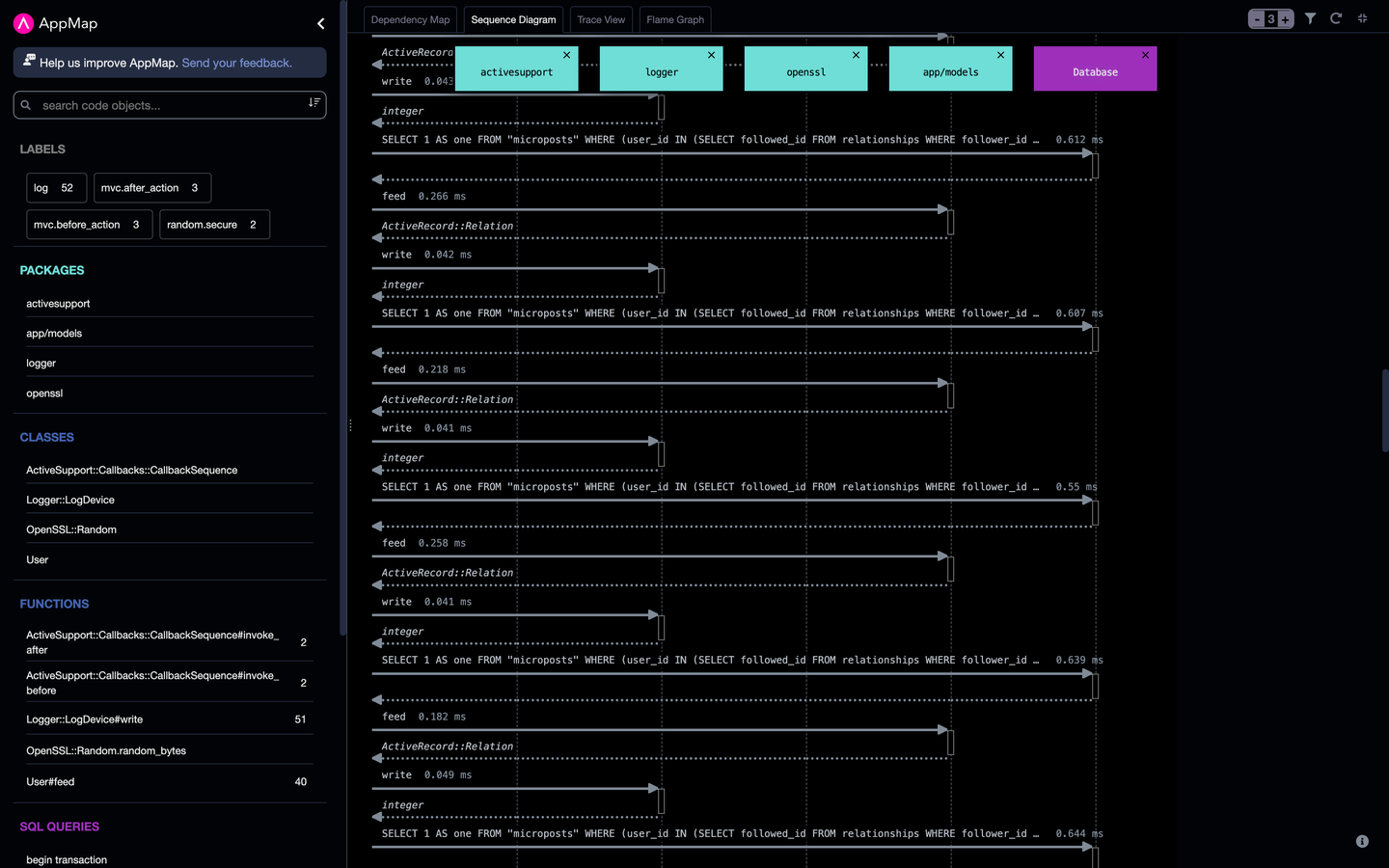Select ActiveSupport::Callbacks::CallbackSequence class
Screen dimensions: 1389x868
170,471
